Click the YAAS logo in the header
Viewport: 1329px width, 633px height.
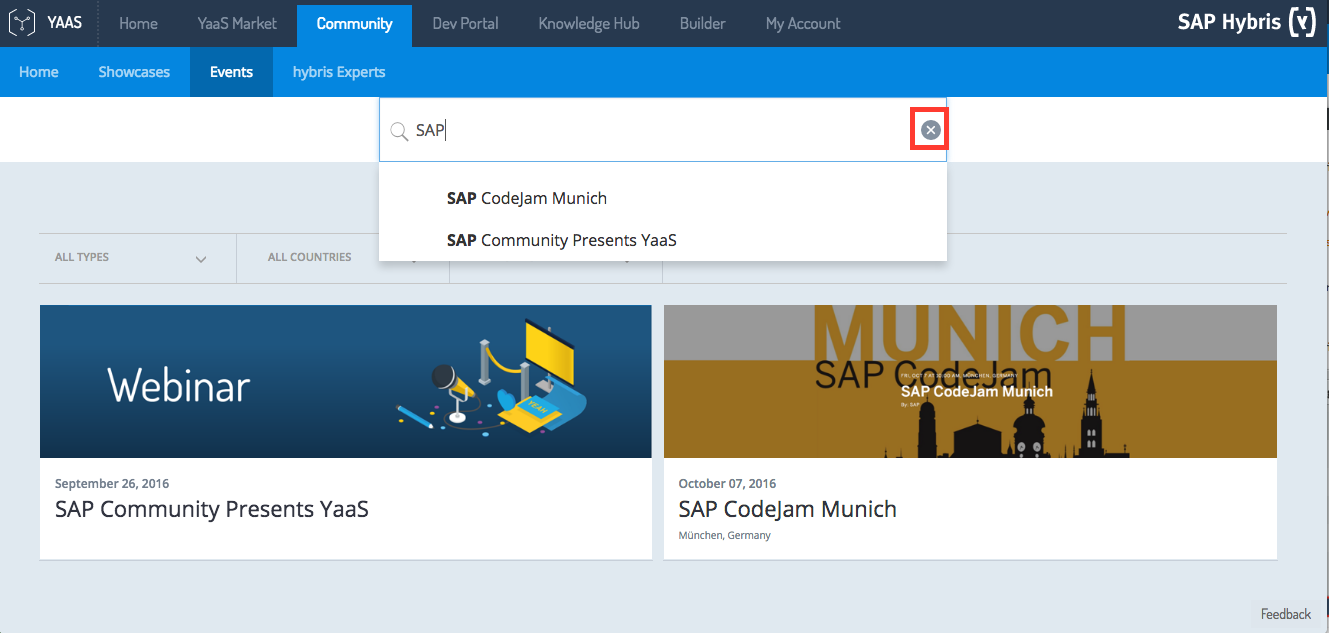(x=46, y=23)
